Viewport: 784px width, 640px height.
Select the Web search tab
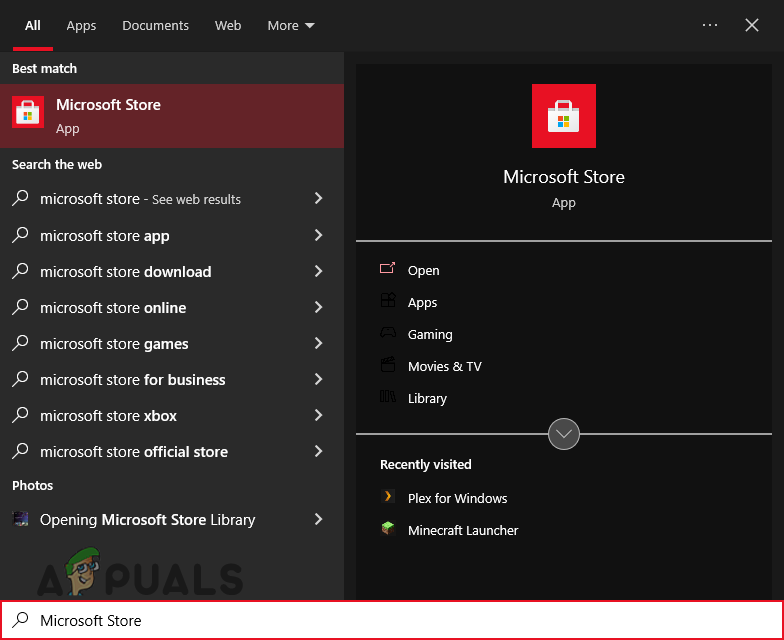[228, 25]
